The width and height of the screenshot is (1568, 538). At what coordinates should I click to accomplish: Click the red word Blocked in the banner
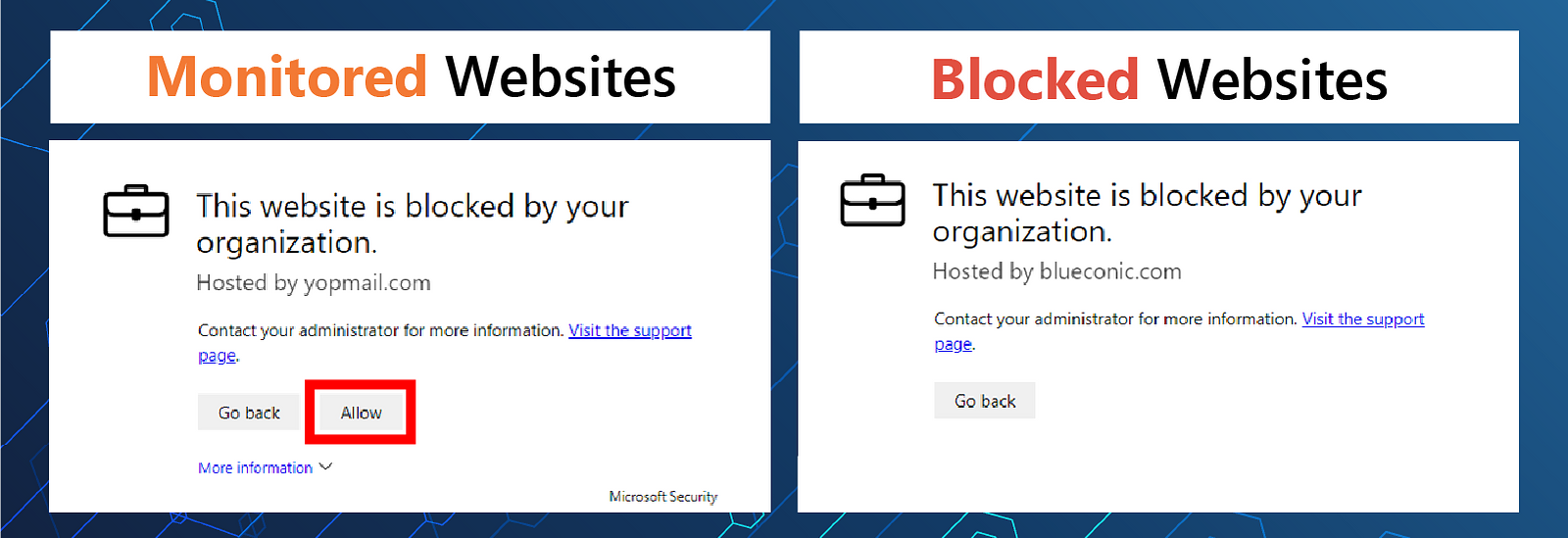[1035, 79]
